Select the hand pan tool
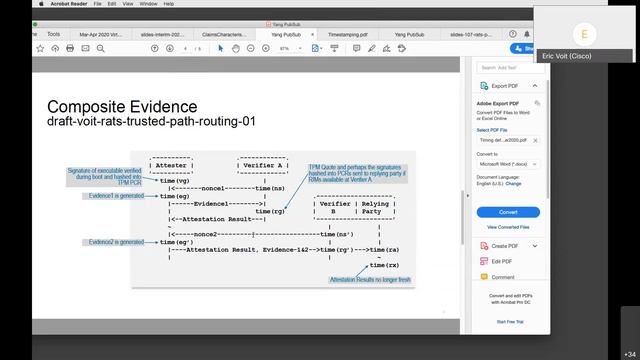Image resolution: width=640 pixels, height=360 pixels. pos(236,49)
